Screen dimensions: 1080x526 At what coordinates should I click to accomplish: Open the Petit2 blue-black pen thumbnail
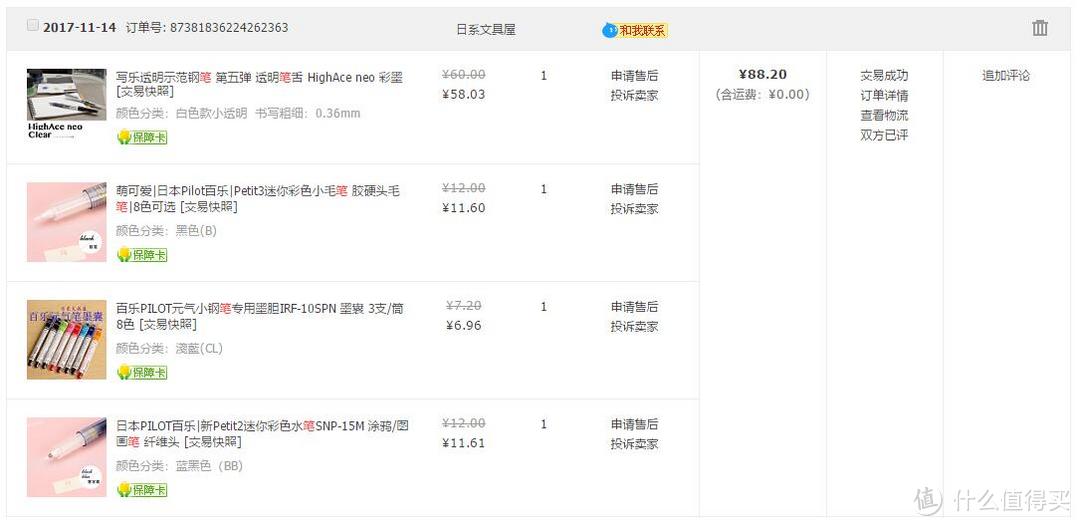(x=67, y=457)
